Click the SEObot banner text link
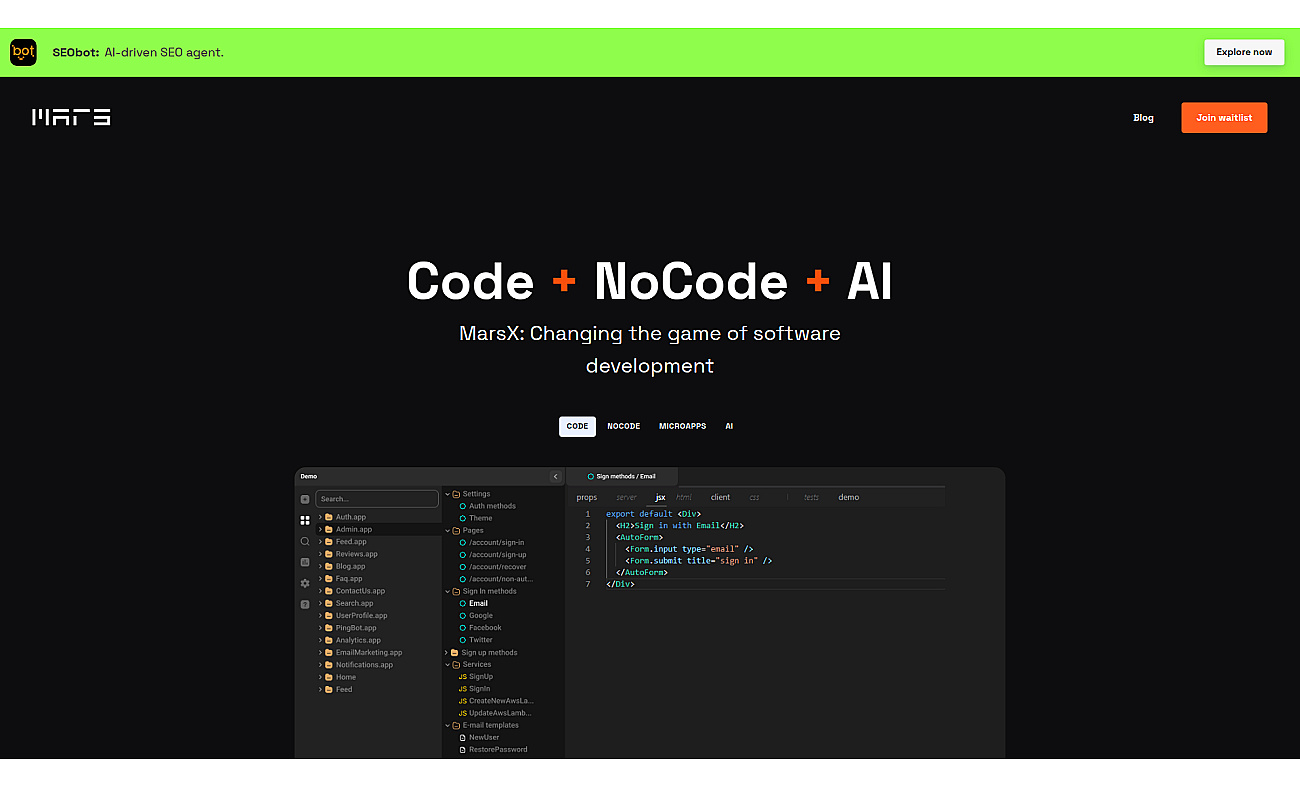 (138, 52)
